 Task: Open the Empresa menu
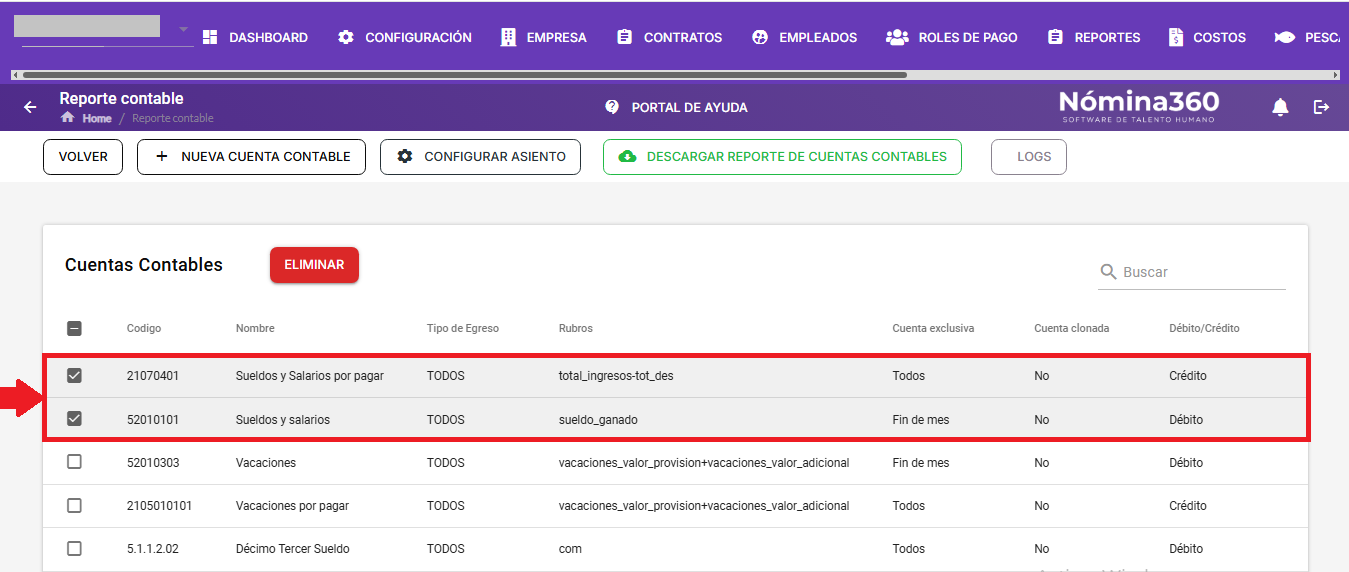click(544, 37)
